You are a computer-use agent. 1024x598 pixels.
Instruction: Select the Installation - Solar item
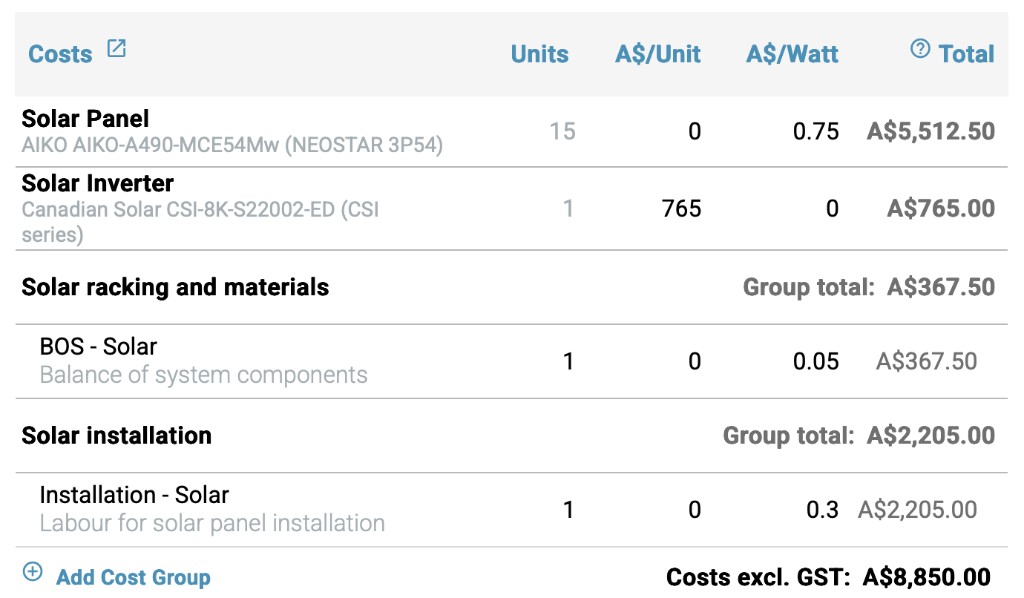pyautogui.click(x=134, y=495)
